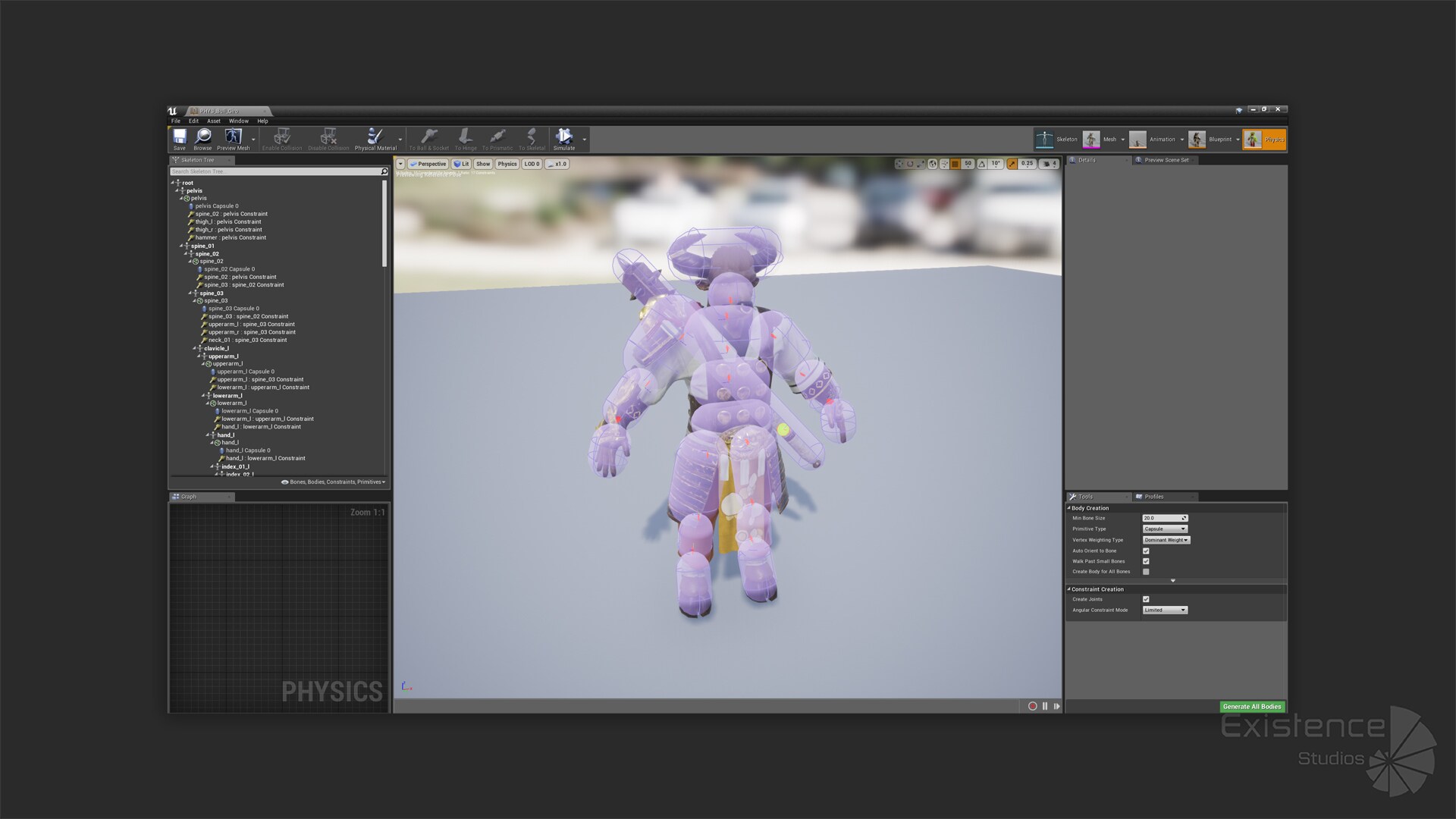Click the Physical Material toolbar icon
The image size is (1456, 819).
375,137
